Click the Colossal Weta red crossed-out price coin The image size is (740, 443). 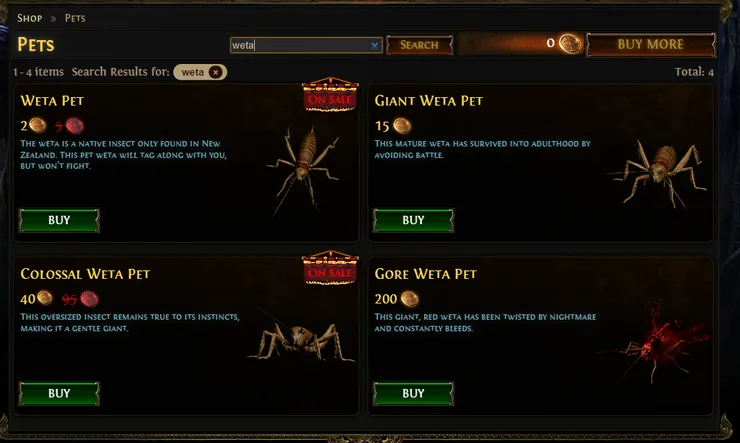pyautogui.click(x=89, y=299)
